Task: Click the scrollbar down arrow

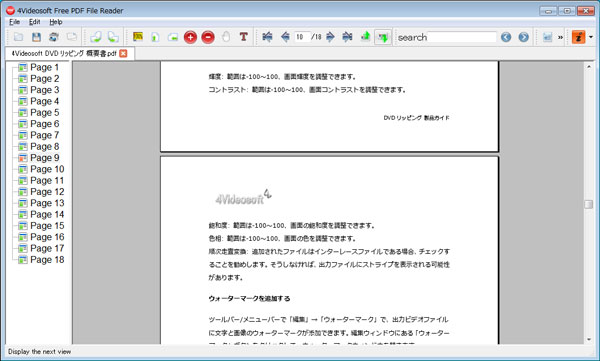Action: coord(589,339)
